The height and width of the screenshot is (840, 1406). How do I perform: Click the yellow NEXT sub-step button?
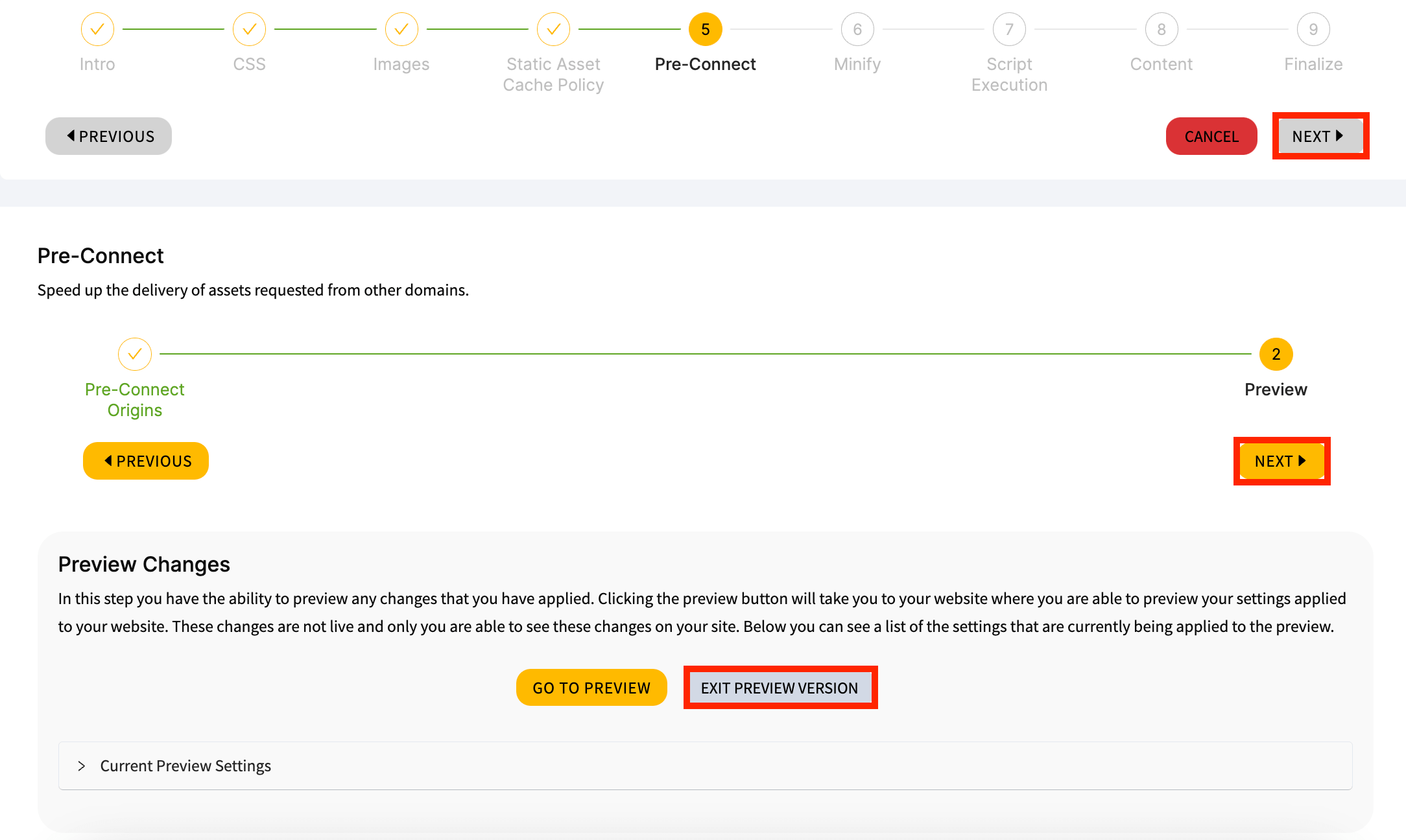click(1282, 461)
